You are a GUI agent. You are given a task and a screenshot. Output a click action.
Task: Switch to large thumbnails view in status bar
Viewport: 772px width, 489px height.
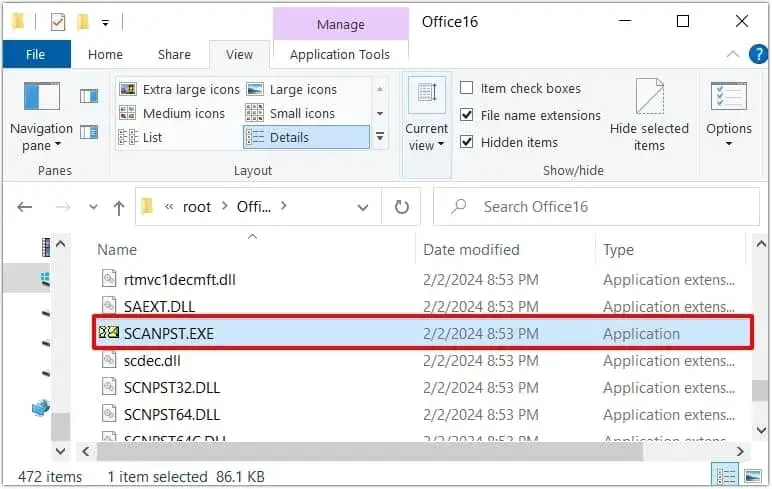coord(753,476)
